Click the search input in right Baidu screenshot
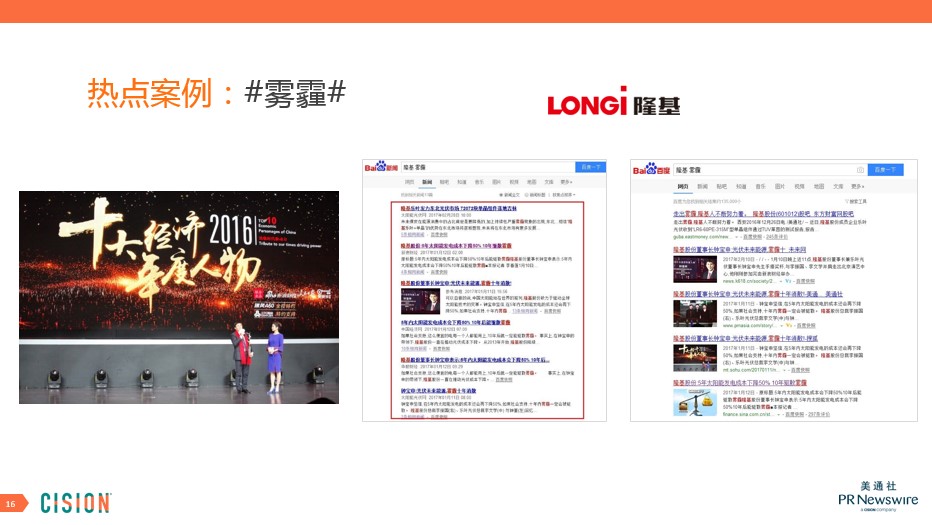 coord(770,170)
